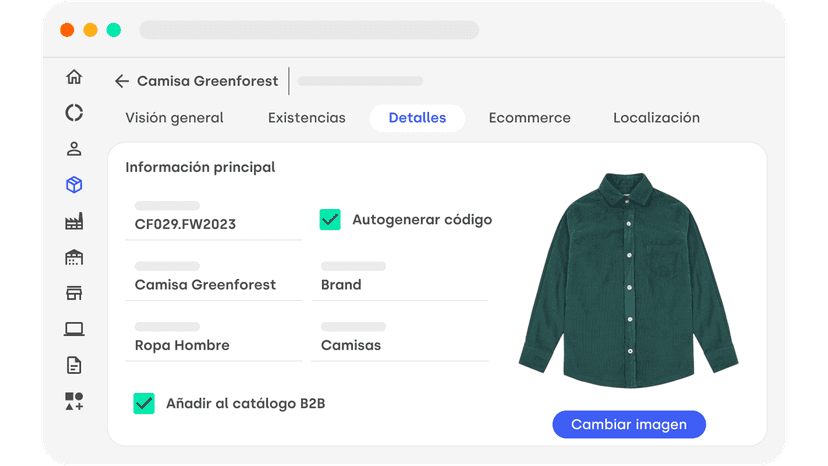This screenshot has width=828, height=466.
Task: Open the factory production icon
Action: coord(74,221)
